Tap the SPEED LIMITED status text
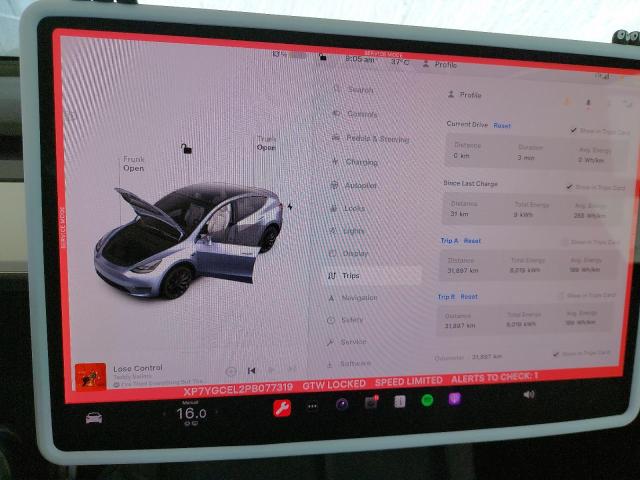 coord(409,381)
